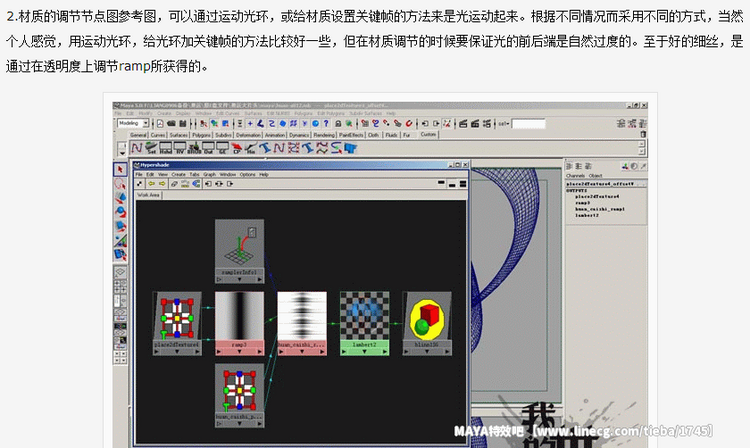Screen dimensions: 750x448
Task: Expand ramp3 node center triangle menu
Action: pos(239,351)
